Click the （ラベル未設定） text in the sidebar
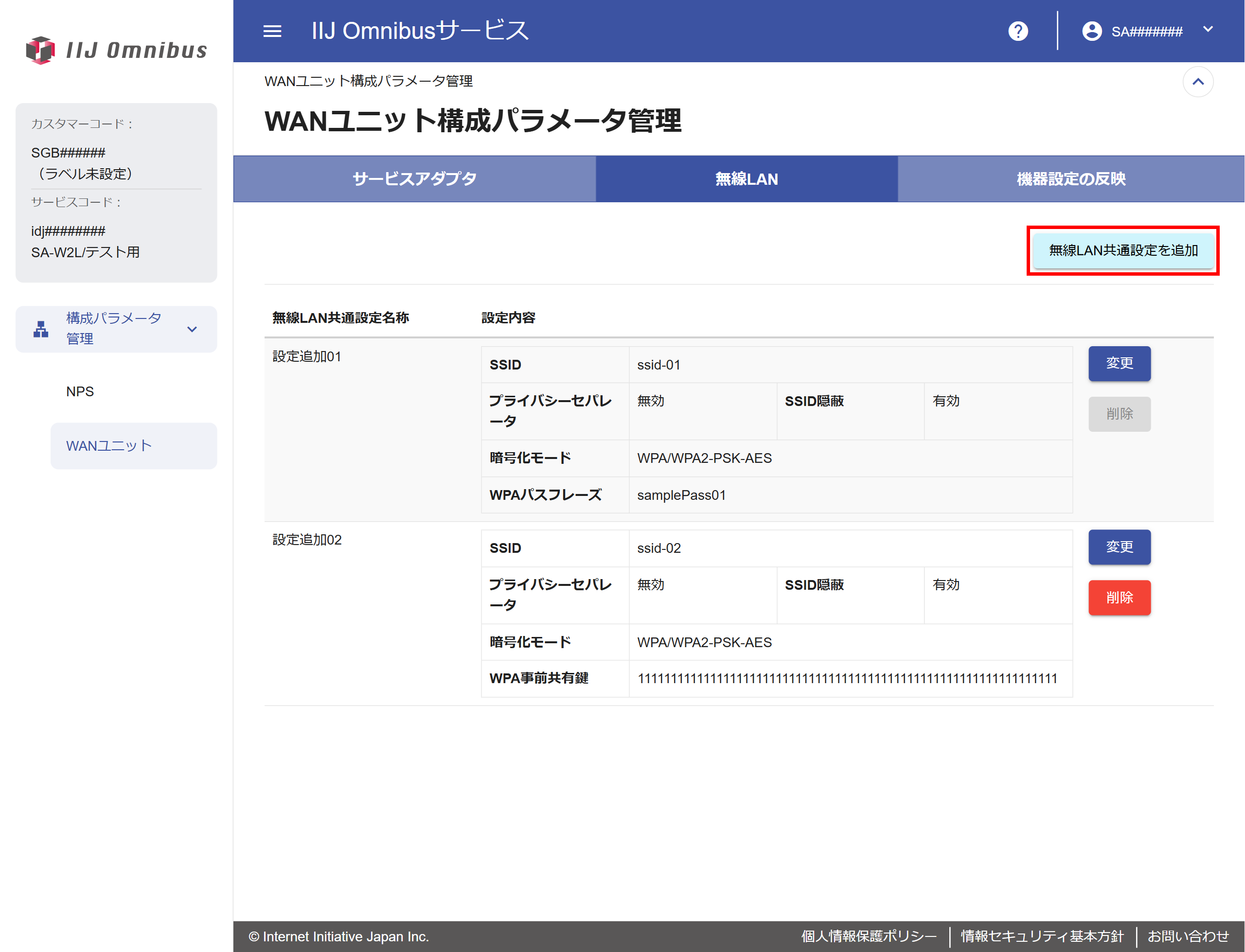This screenshot has width=1245, height=952. click(x=86, y=174)
